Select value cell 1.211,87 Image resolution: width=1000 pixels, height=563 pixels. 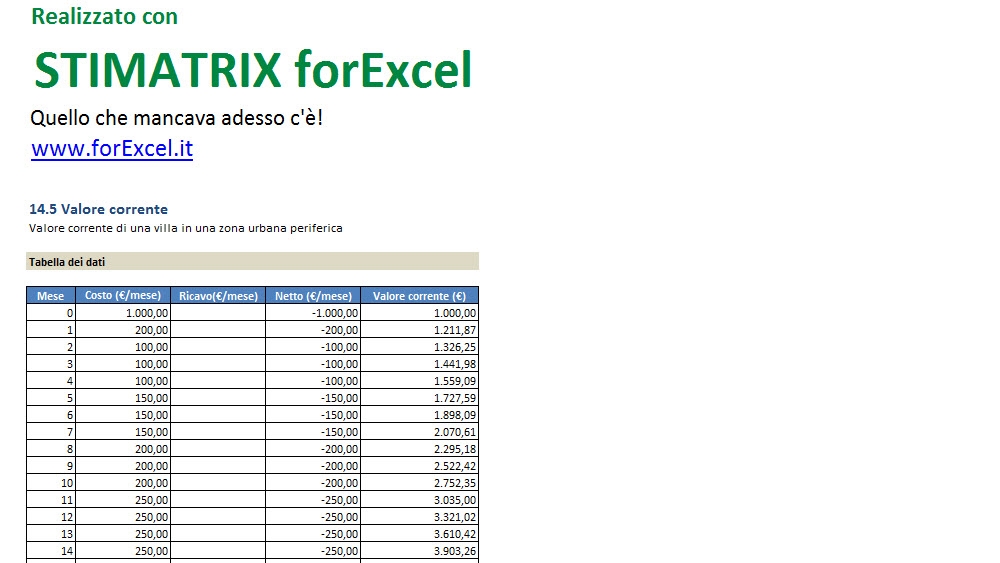click(x=420, y=330)
